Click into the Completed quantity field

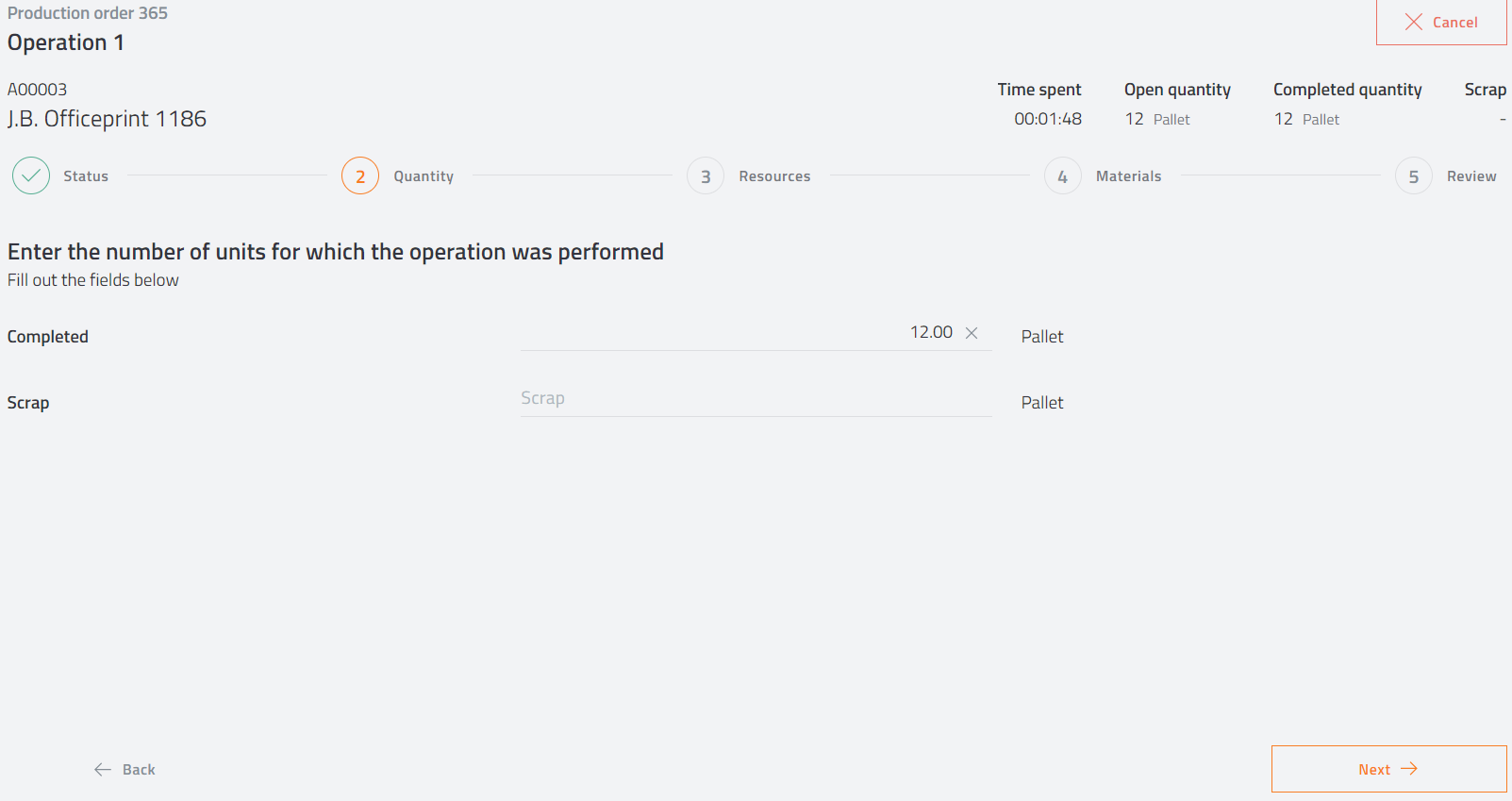click(736, 333)
